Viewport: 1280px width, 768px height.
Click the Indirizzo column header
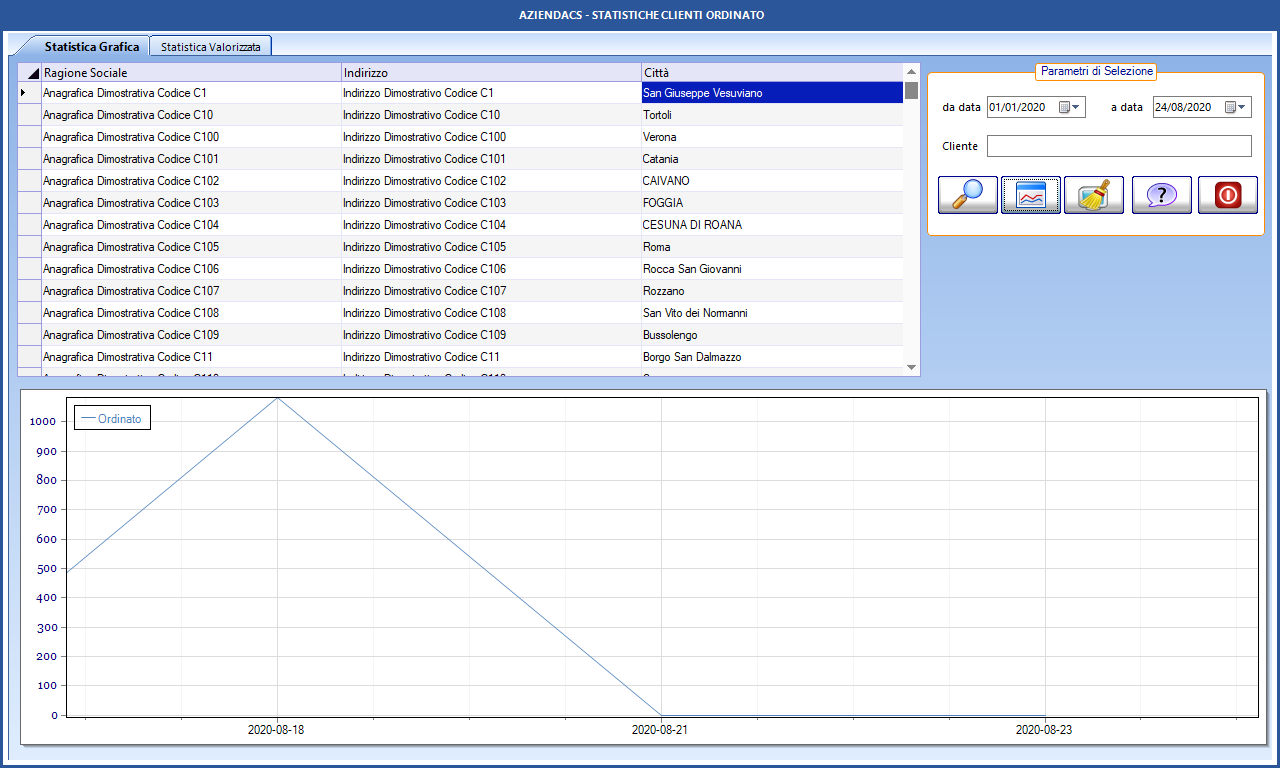[490, 73]
